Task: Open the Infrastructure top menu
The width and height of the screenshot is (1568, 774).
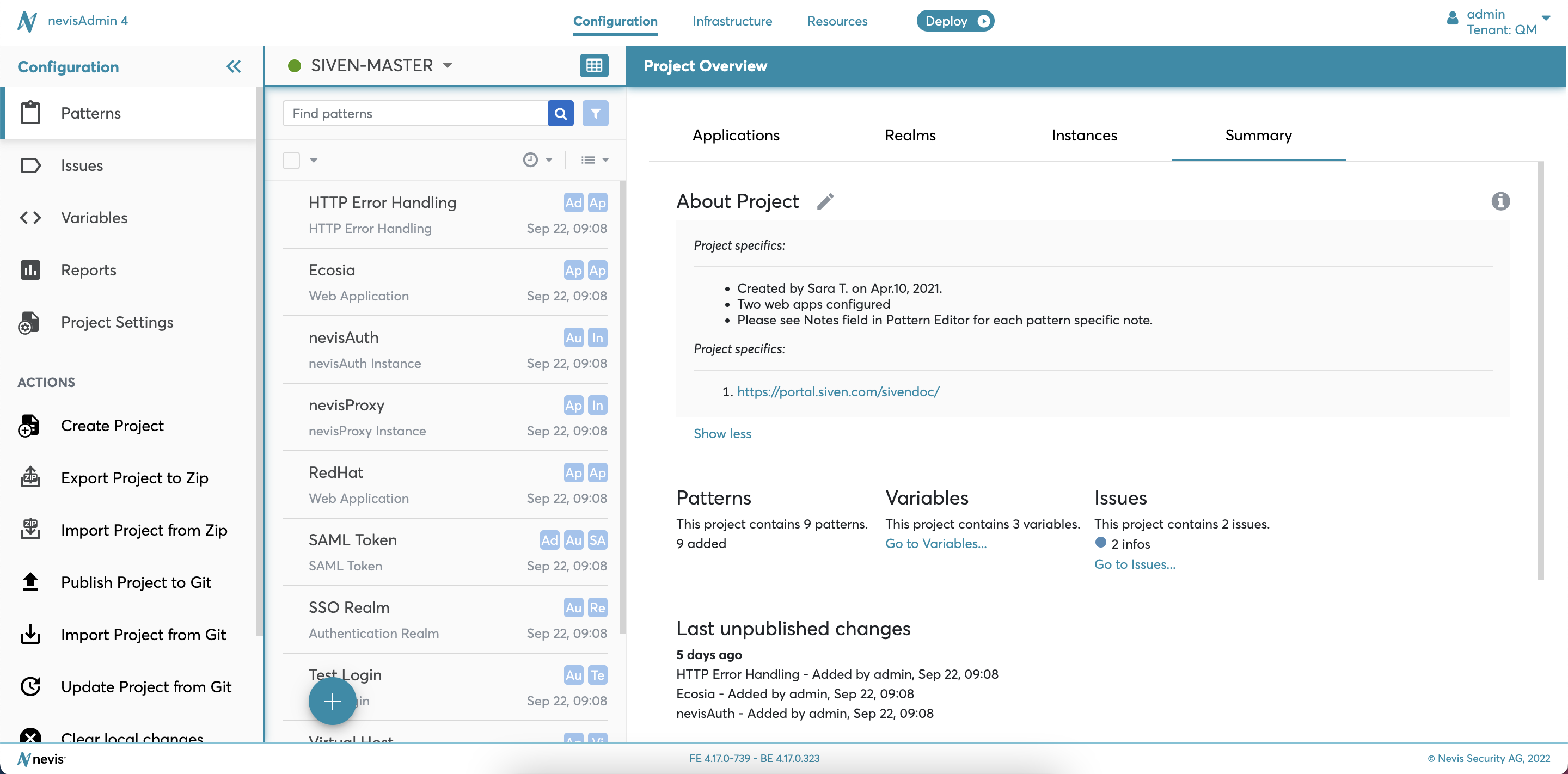Action: [732, 21]
